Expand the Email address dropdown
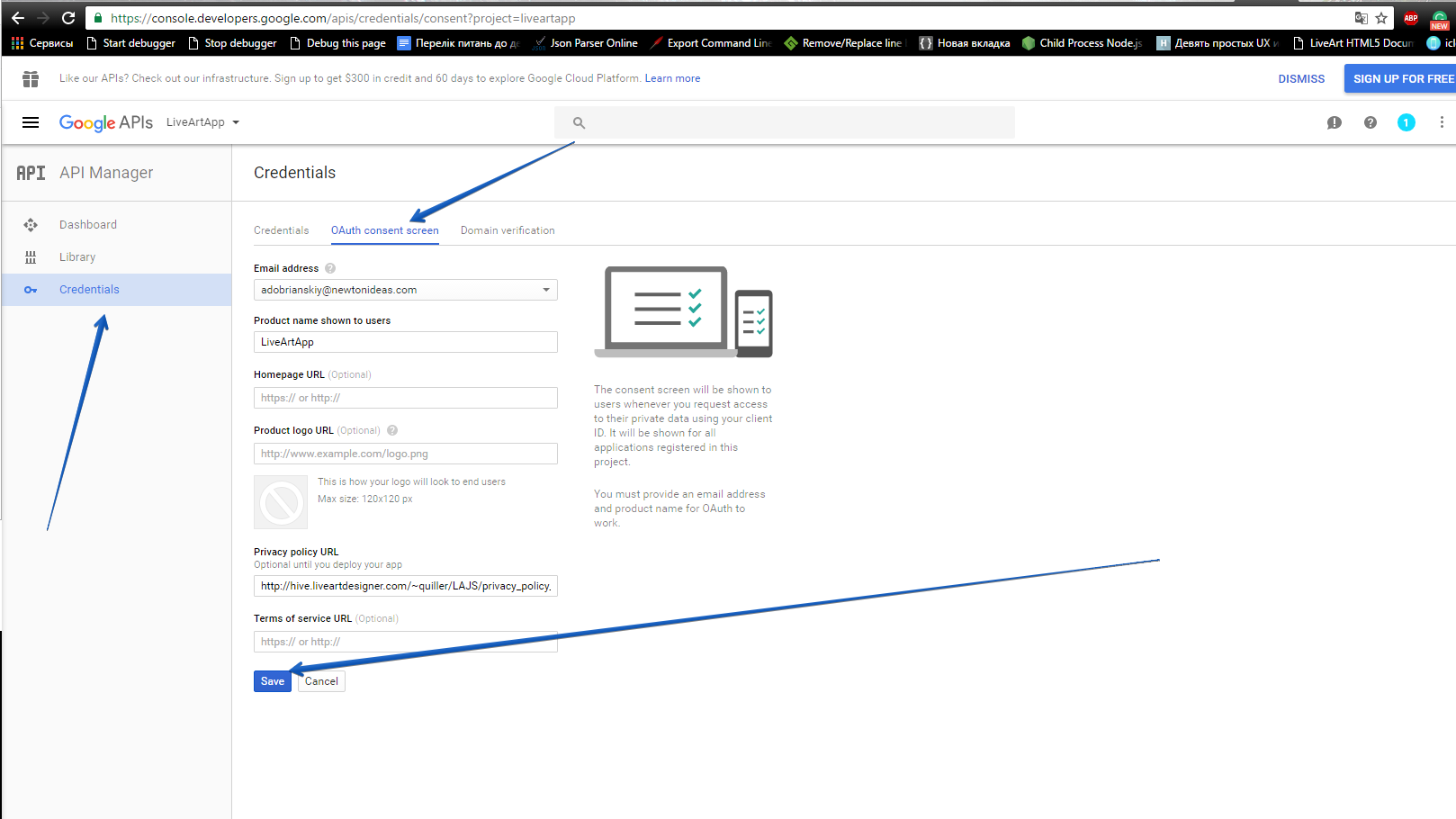 [406, 290]
